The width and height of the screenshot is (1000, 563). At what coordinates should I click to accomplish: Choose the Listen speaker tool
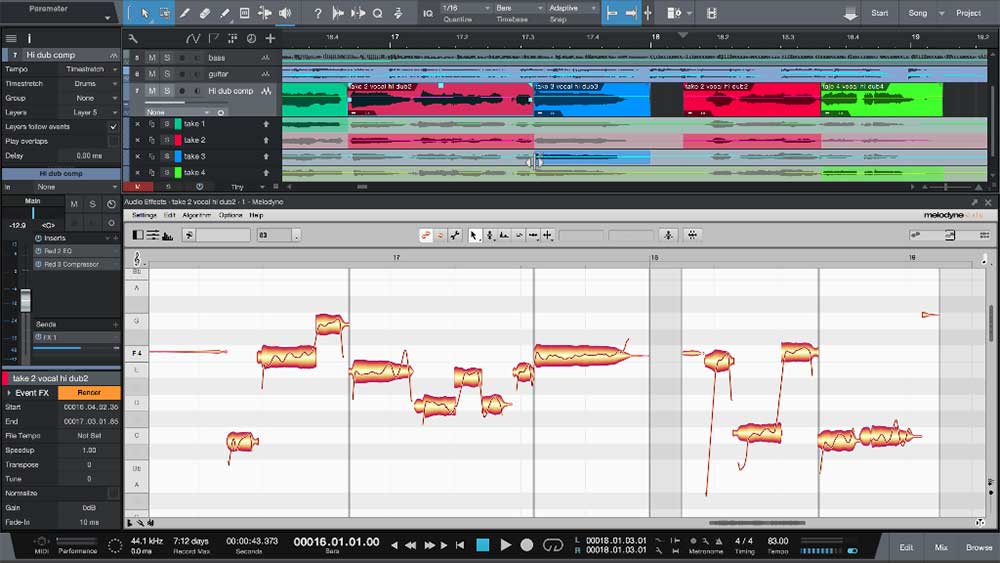(285, 13)
